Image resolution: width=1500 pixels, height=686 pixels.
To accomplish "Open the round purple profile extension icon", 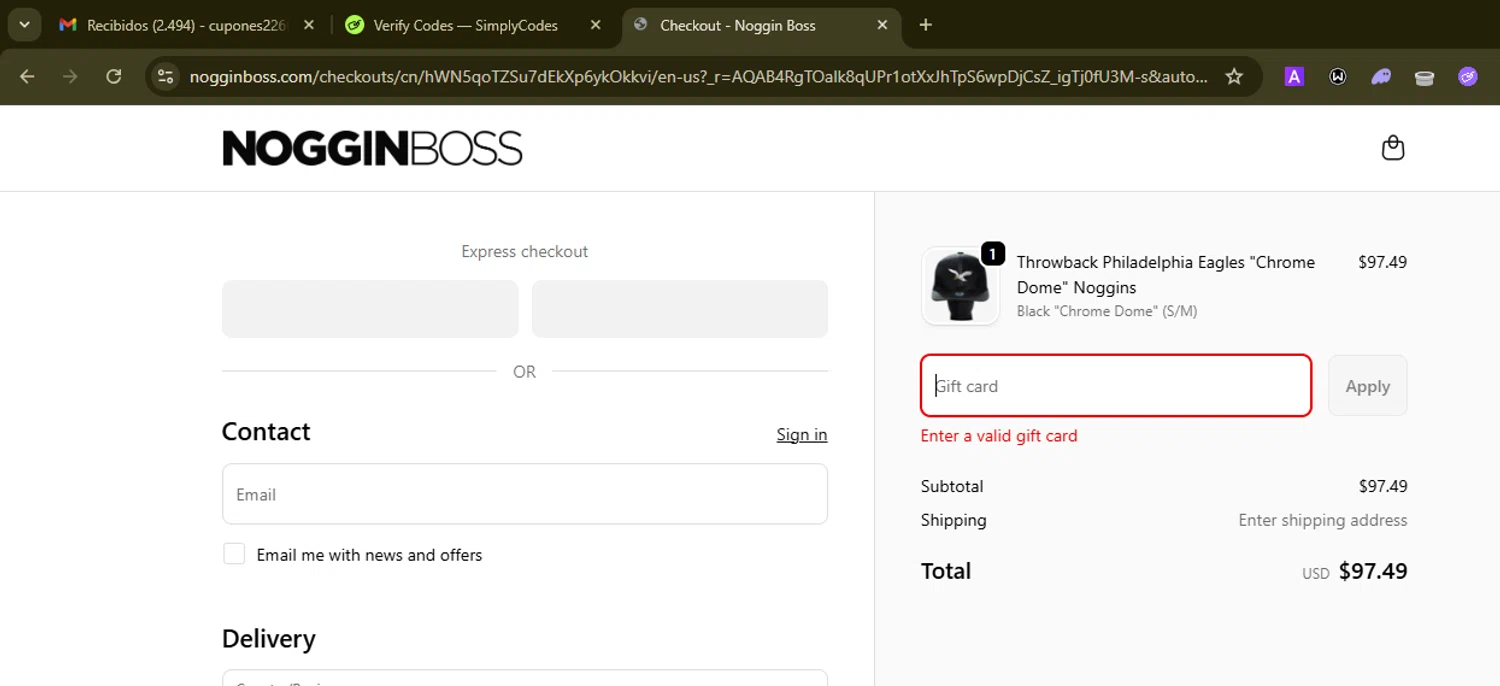I will (1467, 76).
